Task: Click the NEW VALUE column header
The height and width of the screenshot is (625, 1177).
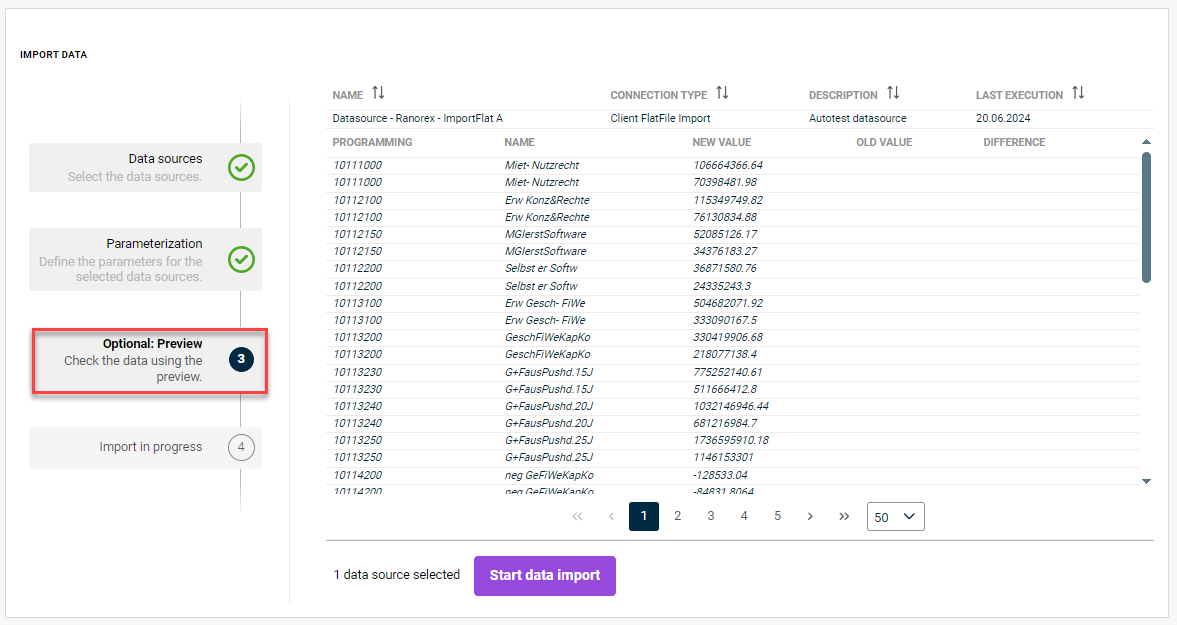Action: [721, 142]
